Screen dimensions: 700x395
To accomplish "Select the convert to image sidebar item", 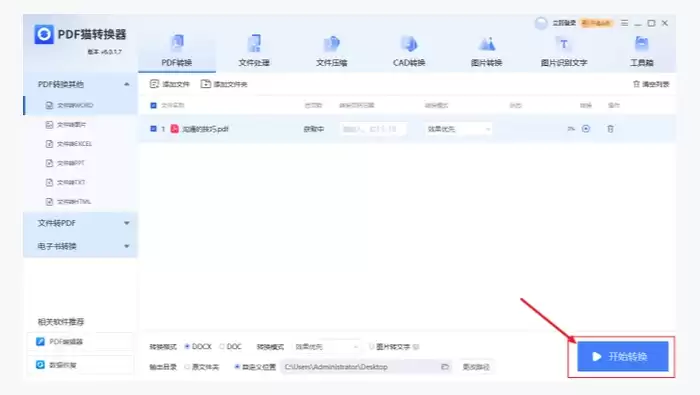I will tap(80, 125).
